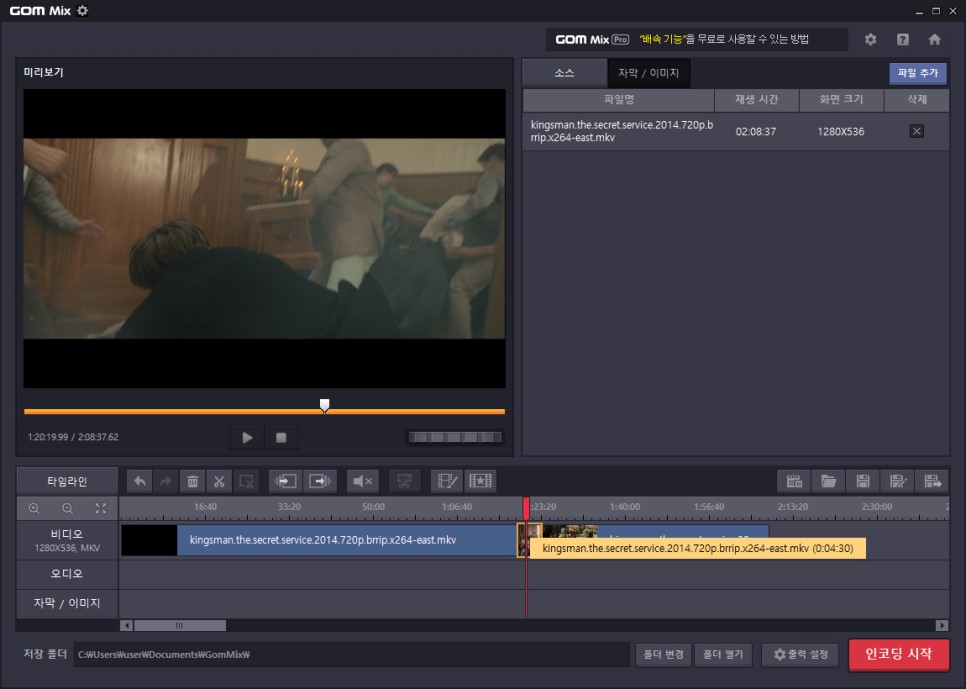966x689 pixels.
Task: Click the preview seek bar handle
Action: coord(325,405)
